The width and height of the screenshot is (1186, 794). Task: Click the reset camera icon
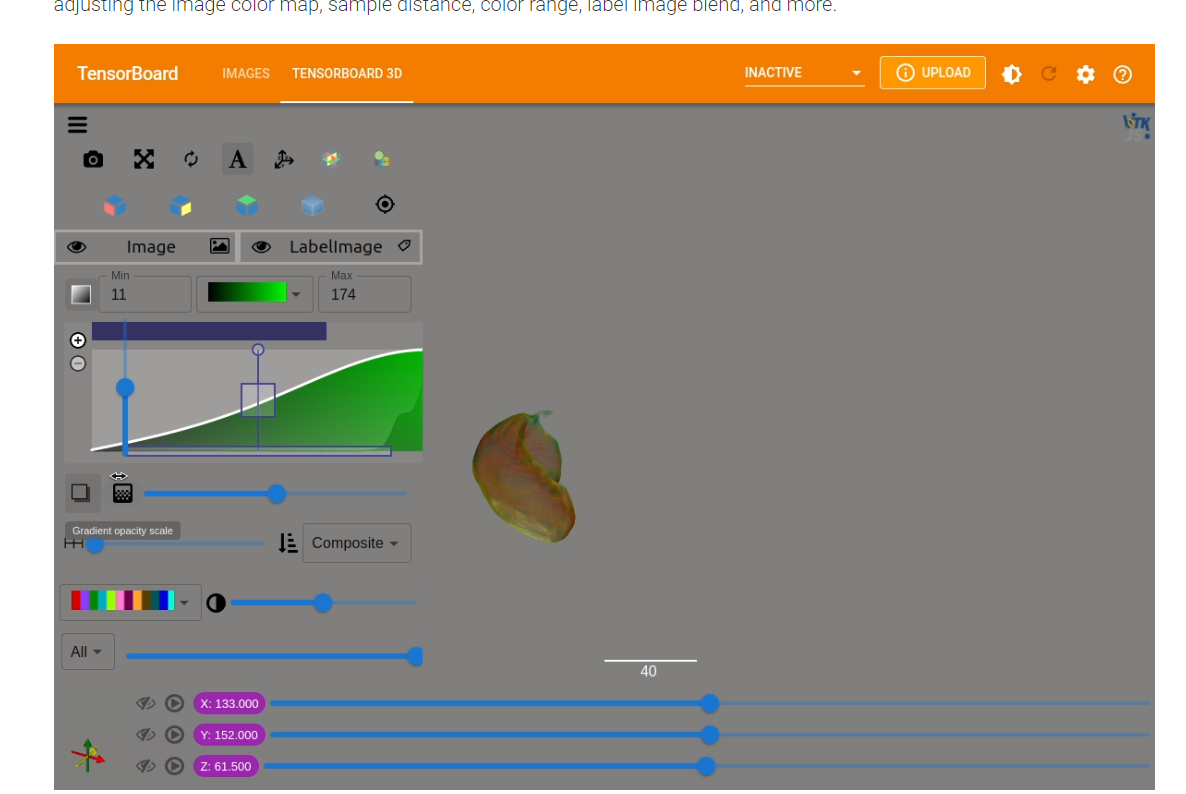tap(190, 159)
